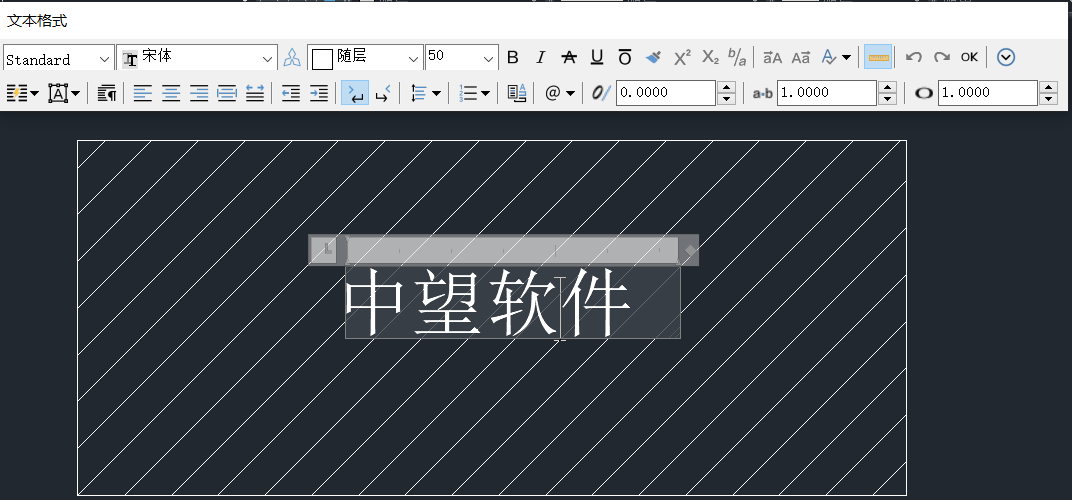The width and height of the screenshot is (1072, 500).
Task: Toggle strikethrough formatting
Action: point(569,58)
